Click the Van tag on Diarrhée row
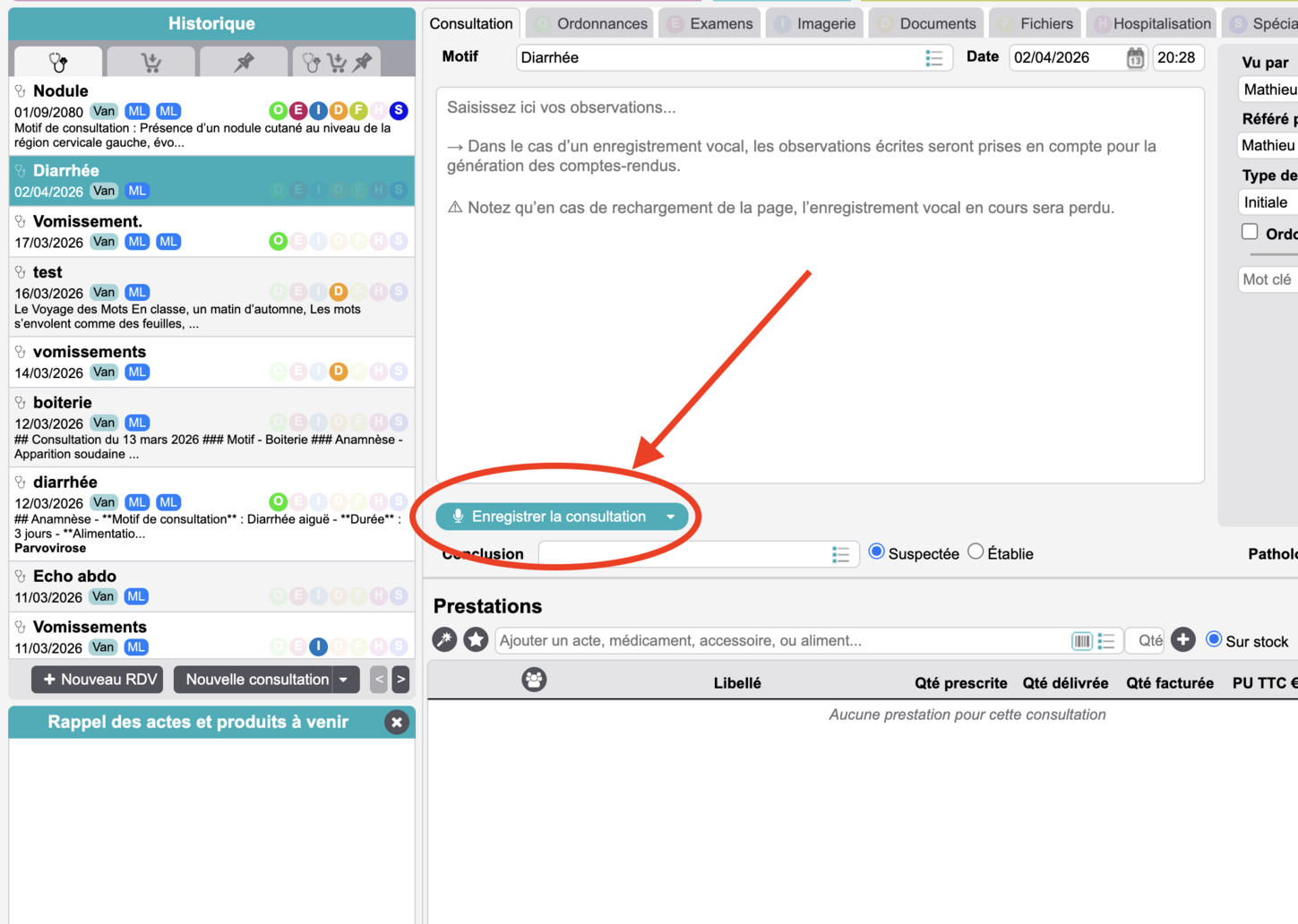 pyautogui.click(x=104, y=191)
